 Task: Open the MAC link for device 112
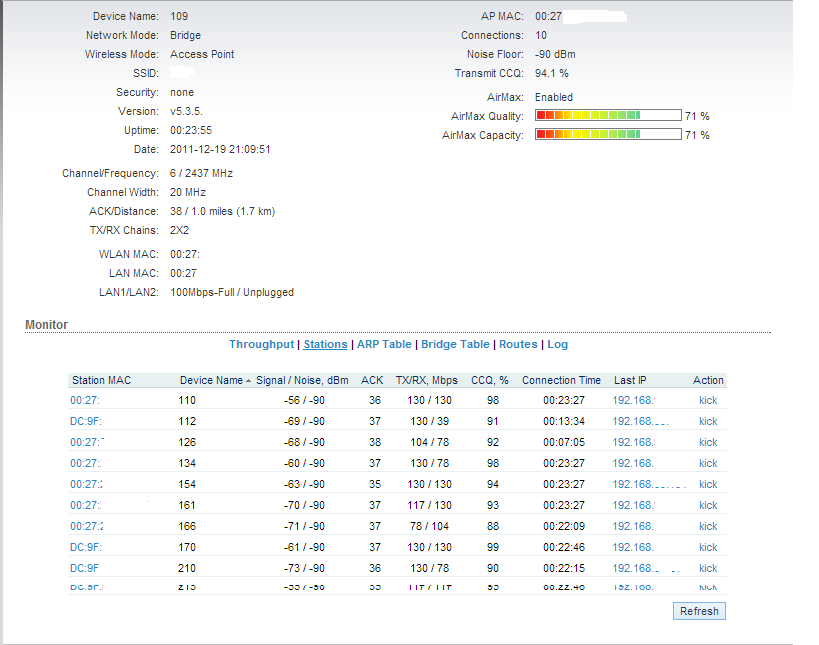(86, 421)
